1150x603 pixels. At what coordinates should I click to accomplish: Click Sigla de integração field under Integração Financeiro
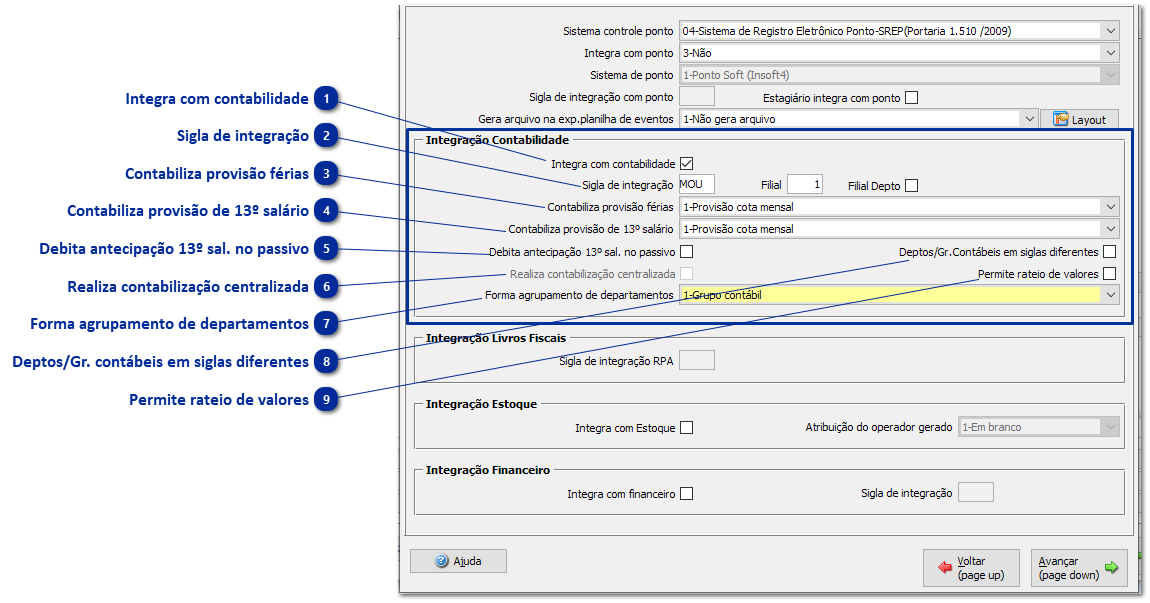[976, 492]
